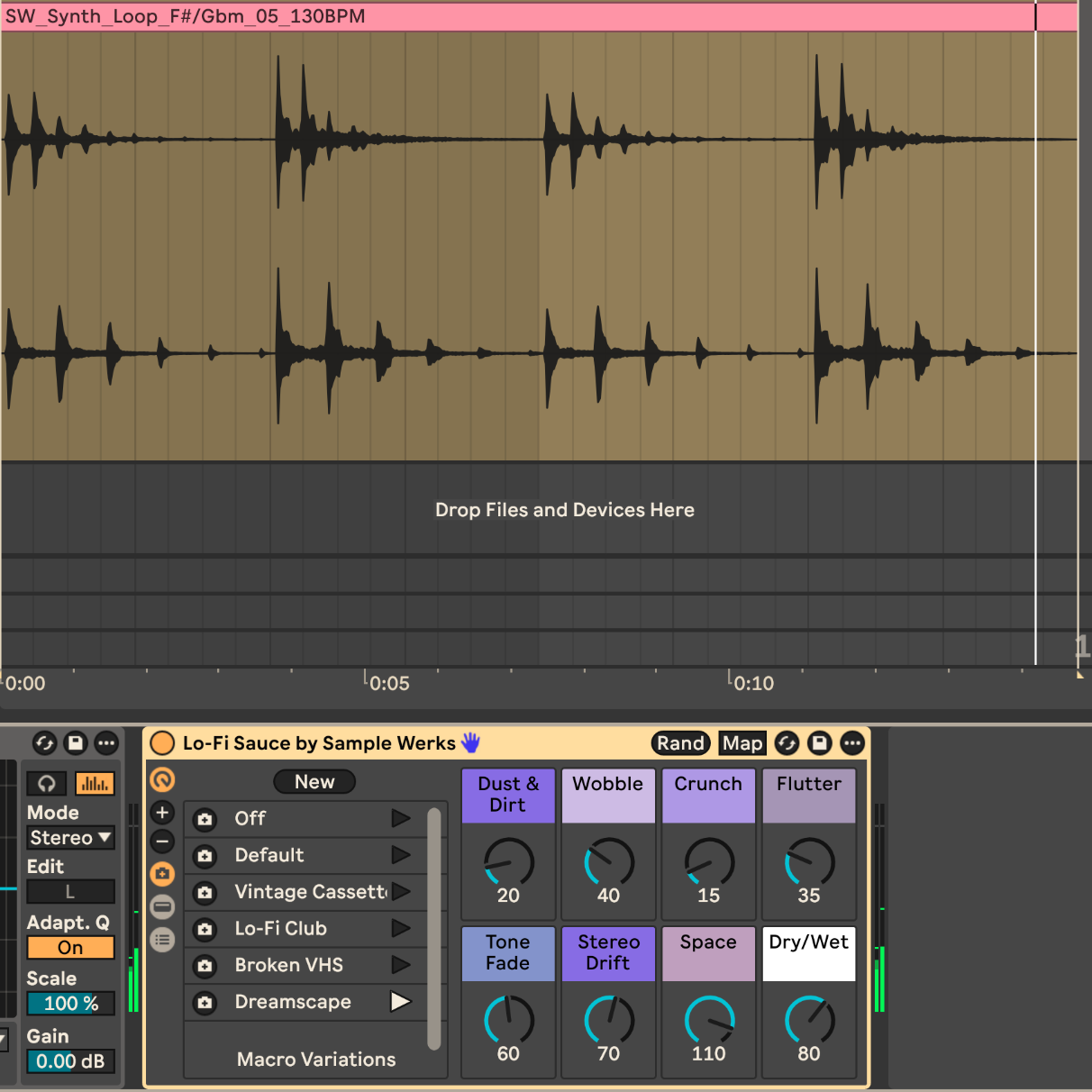Turn off Adapt. Q toggle

click(70, 948)
